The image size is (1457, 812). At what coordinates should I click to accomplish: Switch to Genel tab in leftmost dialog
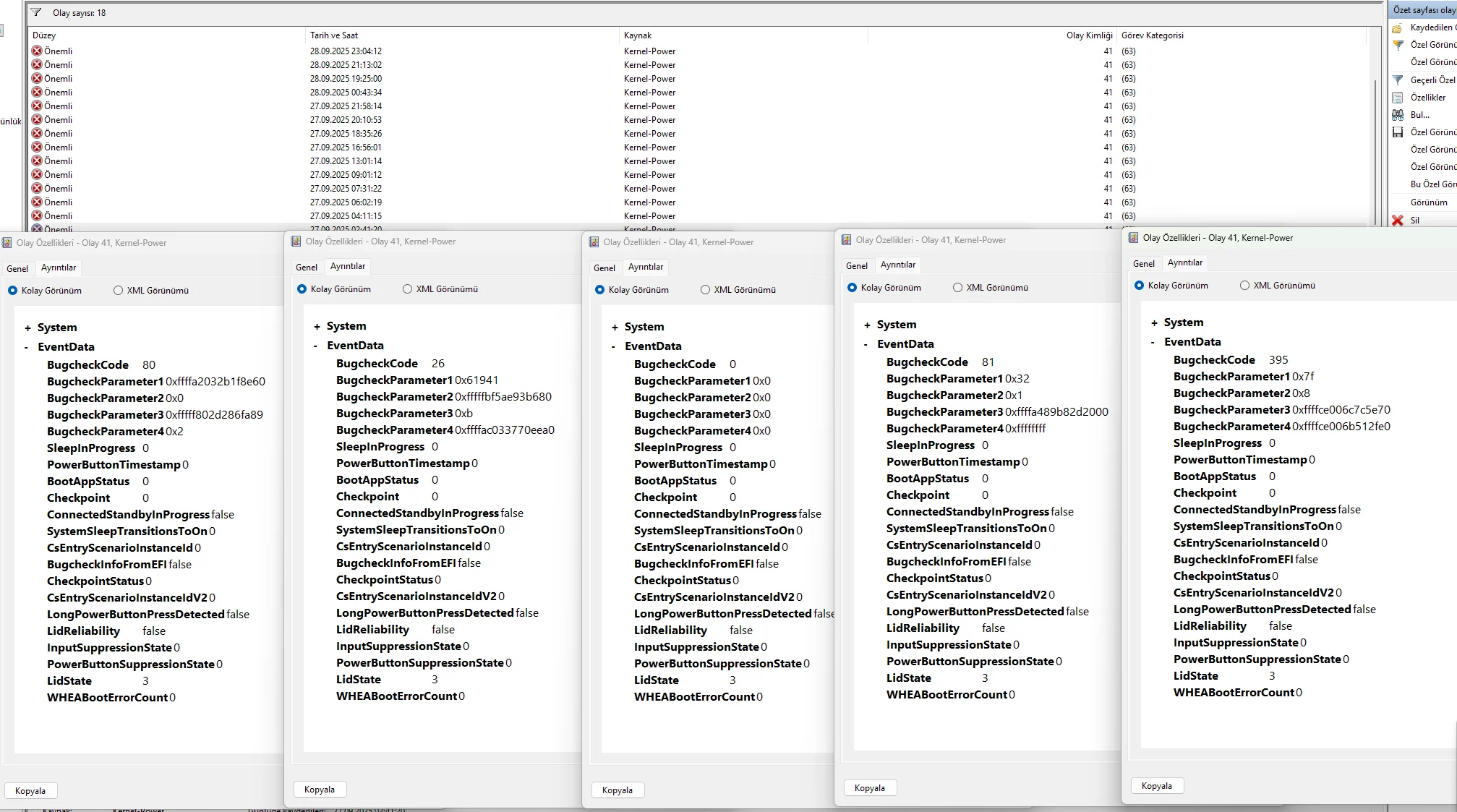click(x=17, y=268)
